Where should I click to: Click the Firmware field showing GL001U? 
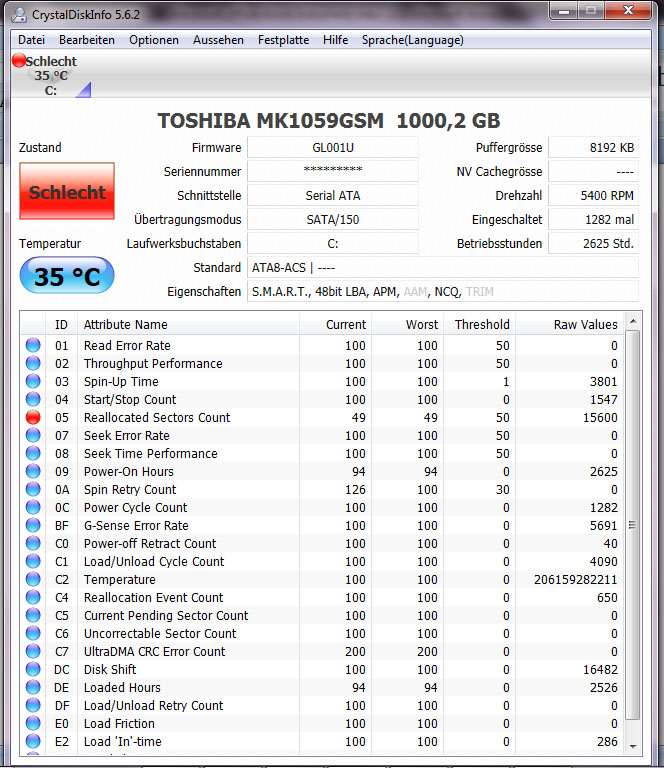click(333, 147)
